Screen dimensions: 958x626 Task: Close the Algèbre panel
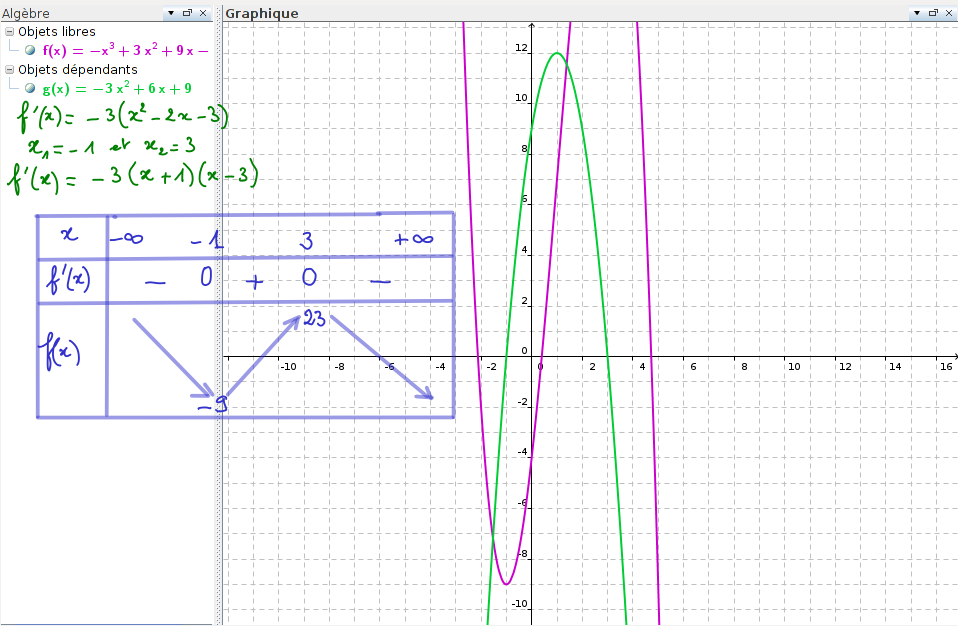(x=203, y=13)
